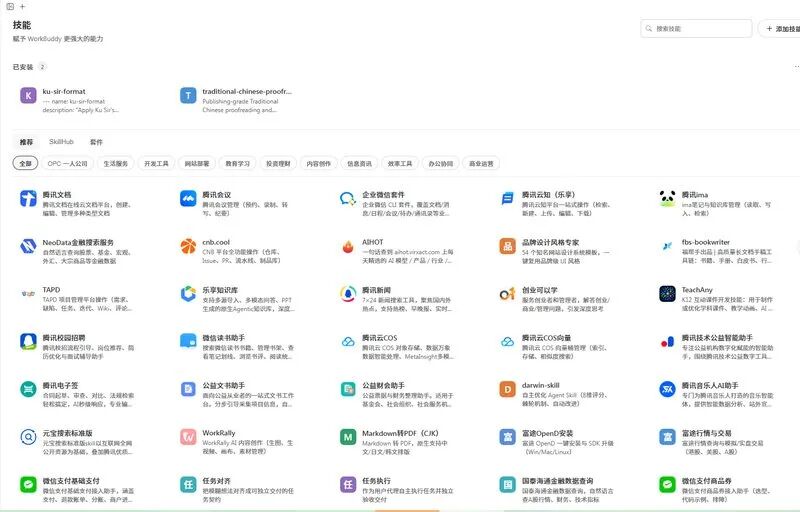Click the ku-sir-format K icon

click(28, 95)
